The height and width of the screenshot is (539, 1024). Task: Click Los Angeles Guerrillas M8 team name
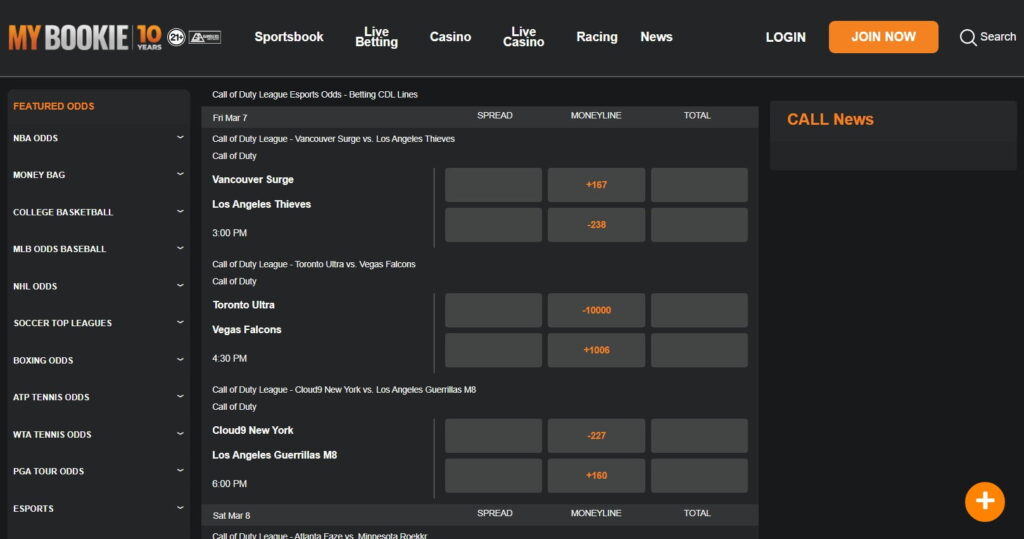coord(274,455)
